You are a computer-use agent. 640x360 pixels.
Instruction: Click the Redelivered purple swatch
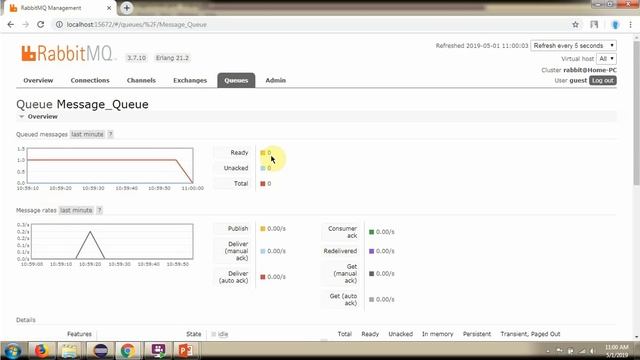(x=371, y=251)
